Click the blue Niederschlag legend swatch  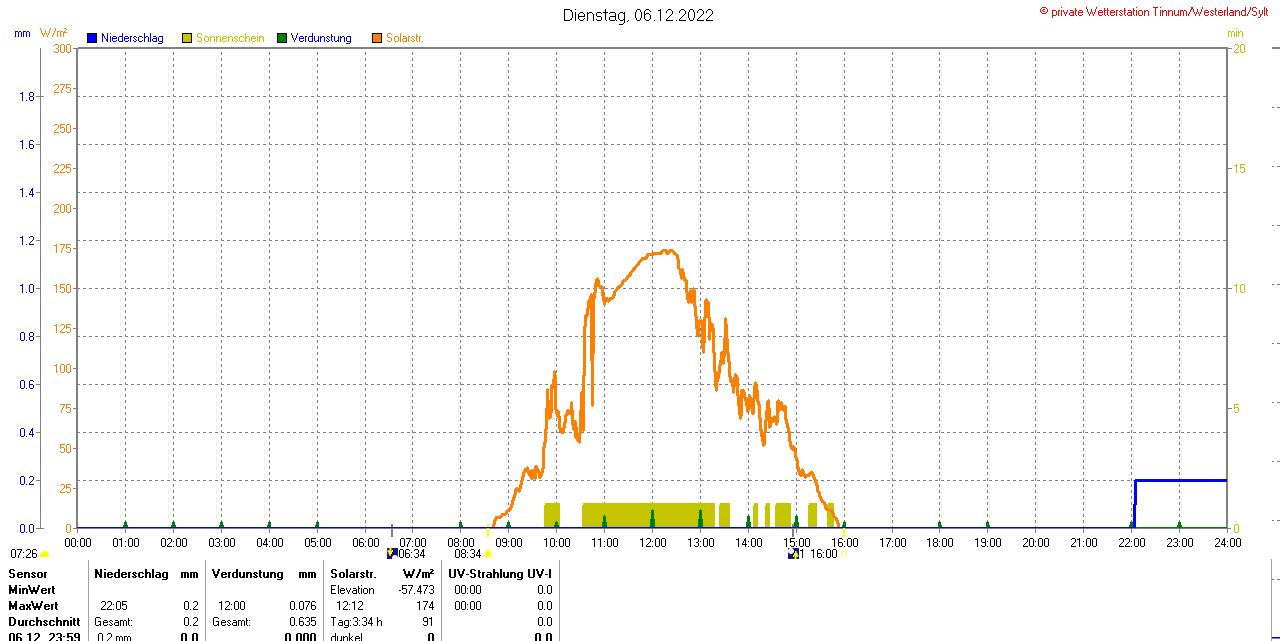click(x=92, y=38)
